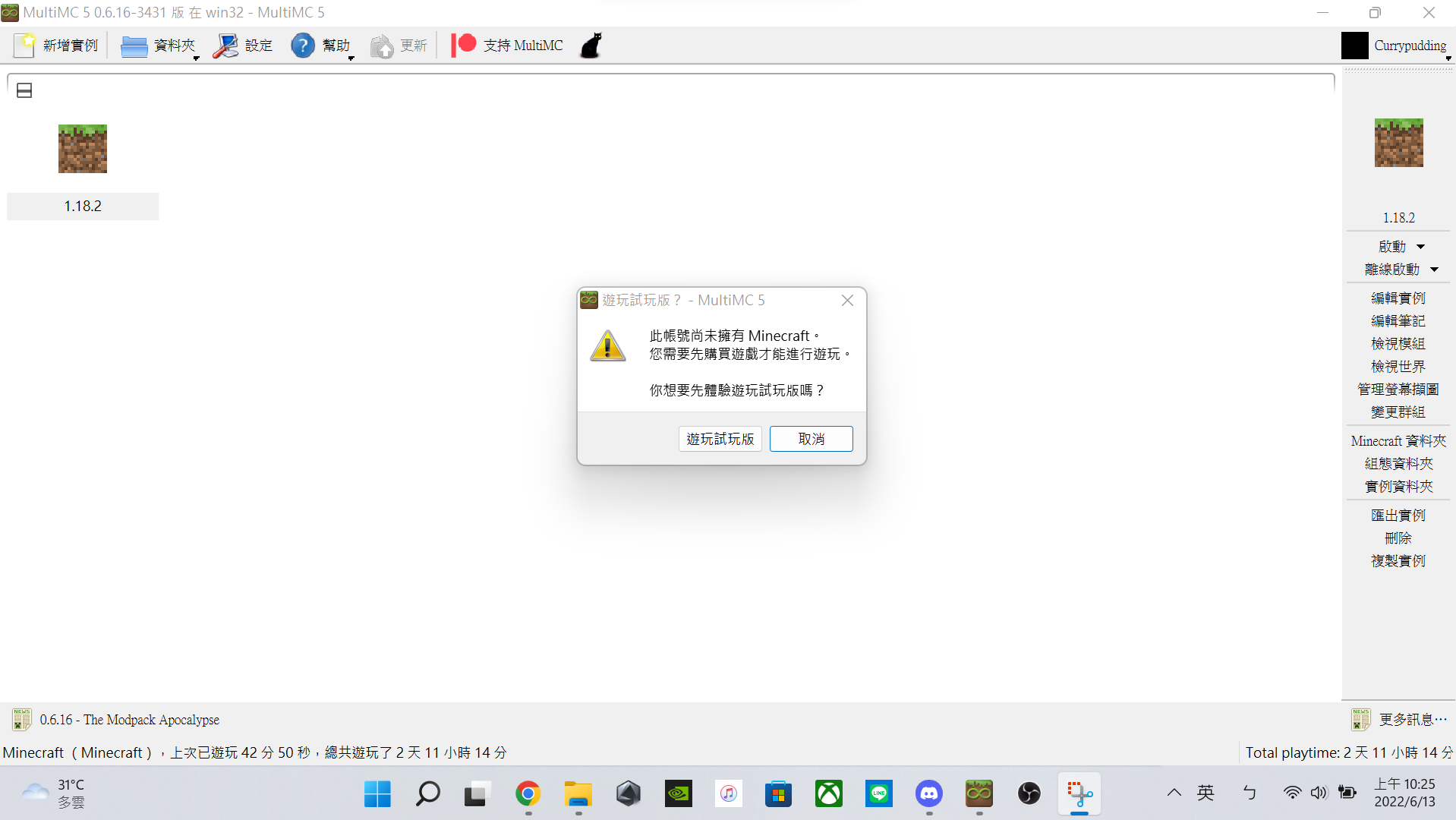
Task: Click 編輯實例 in the sidebar
Action: [x=1398, y=298]
